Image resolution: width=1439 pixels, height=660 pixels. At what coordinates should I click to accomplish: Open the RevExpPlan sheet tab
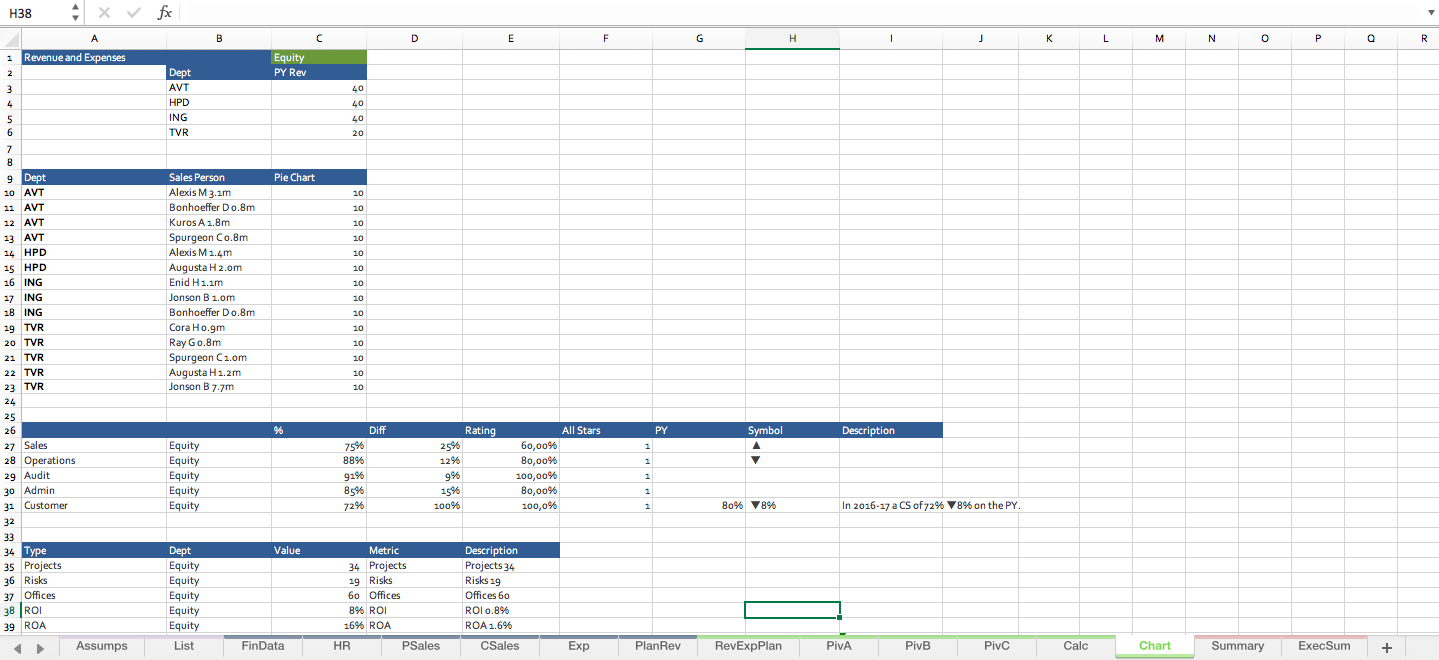tap(747, 647)
